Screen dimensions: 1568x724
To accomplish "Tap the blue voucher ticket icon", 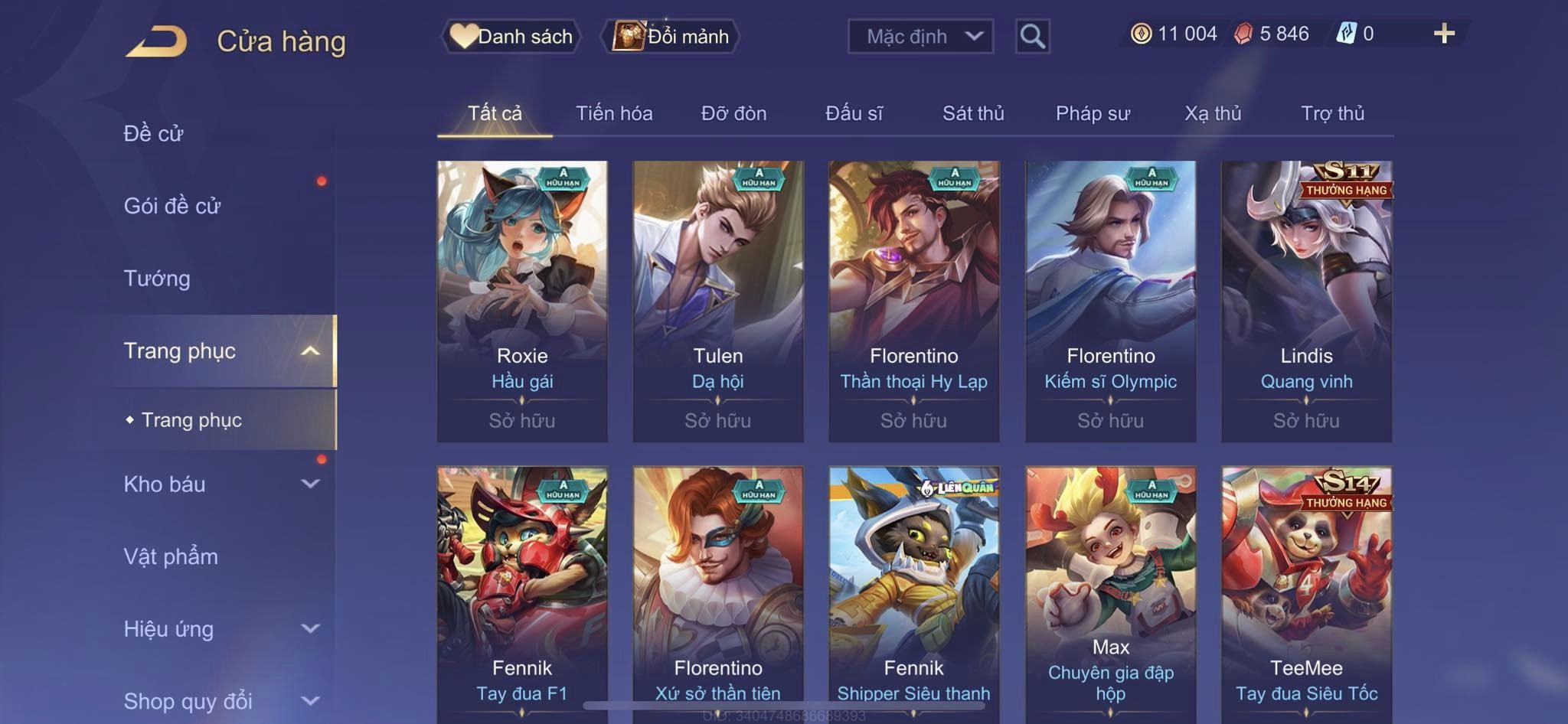I will click(x=1346, y=34).
